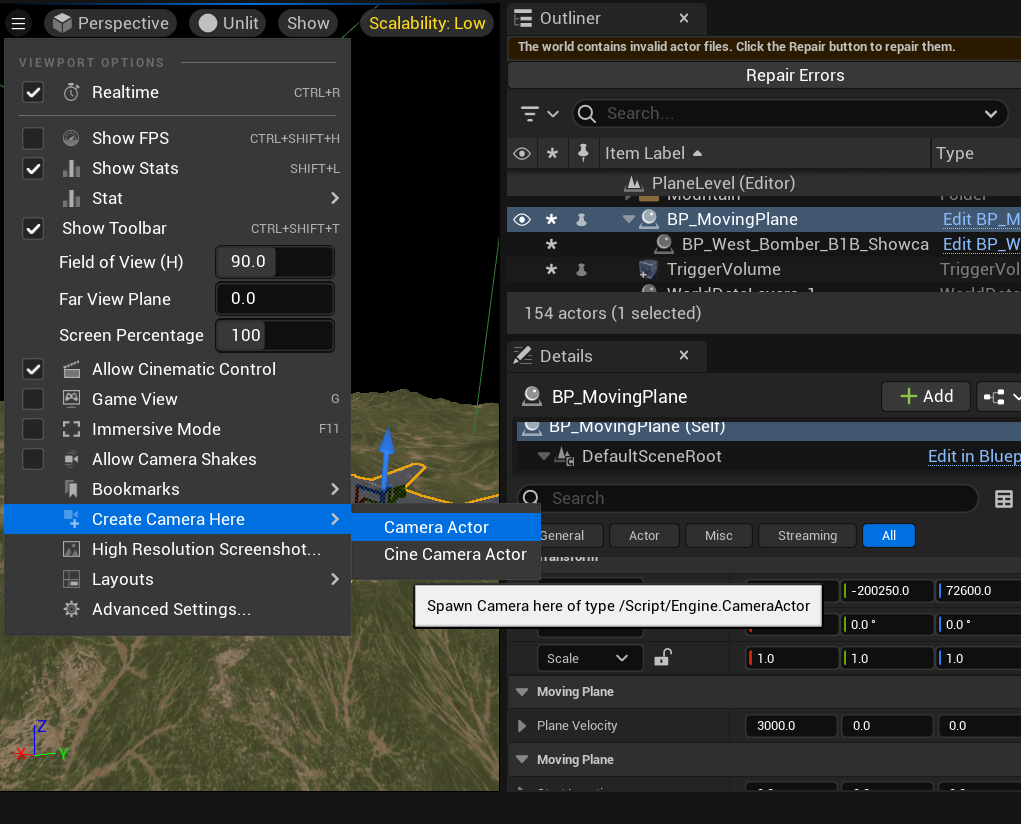Click the Layouts grid icon
The width and height of the screenshot is (1021, 824).
pos(72,579)
